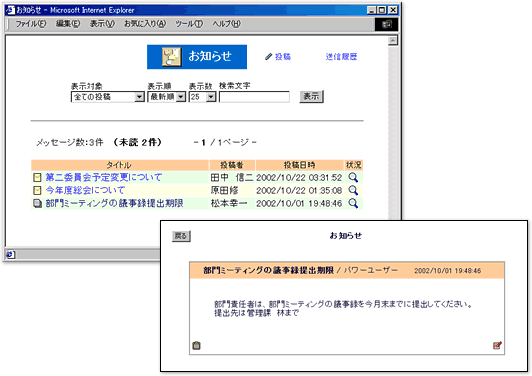Viewport: 532px width, 376px height.
Task: Open the 送信履歴 link
Action: [x=341, y=57]
